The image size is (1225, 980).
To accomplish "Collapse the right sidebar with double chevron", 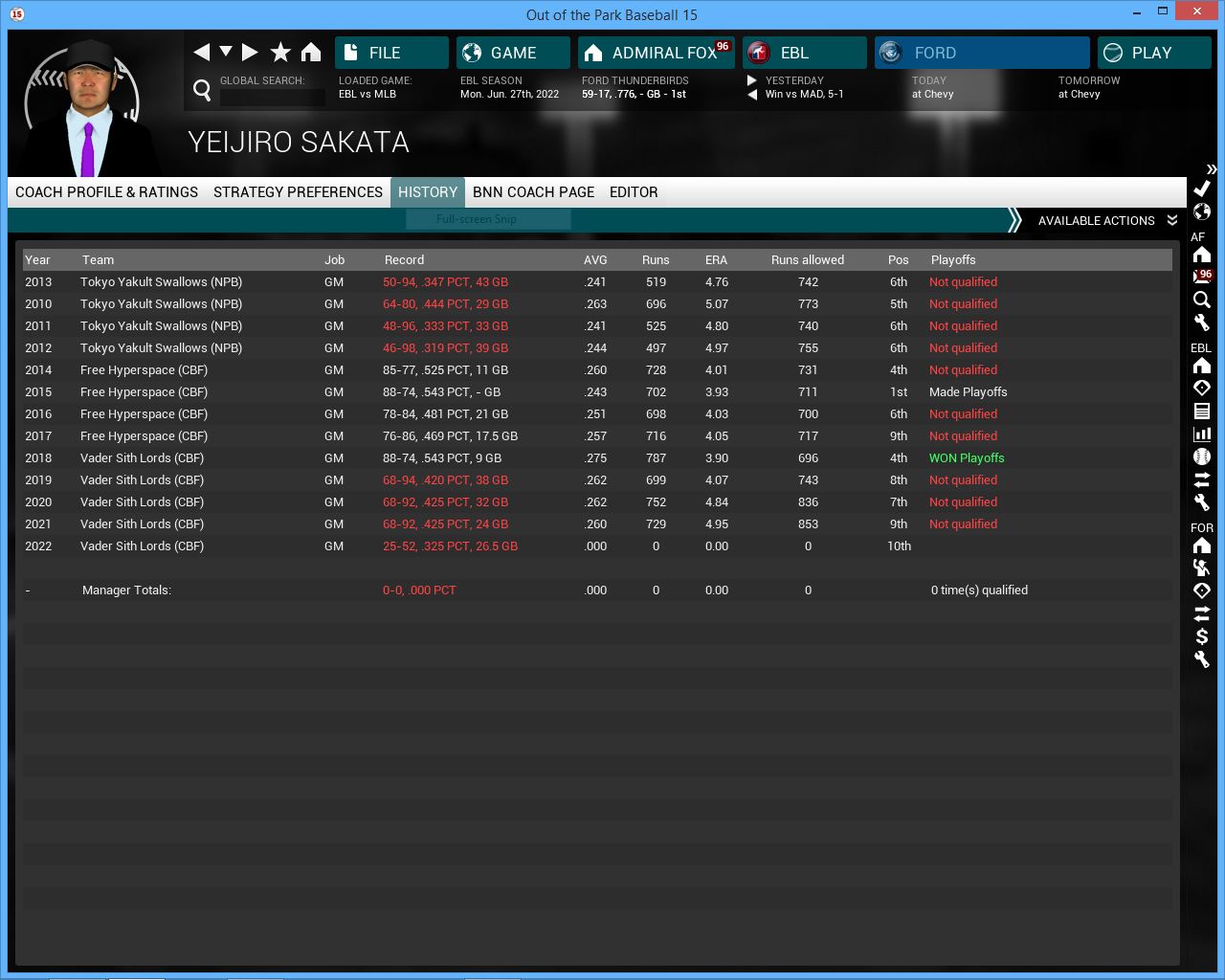I will pos(1211,168).
